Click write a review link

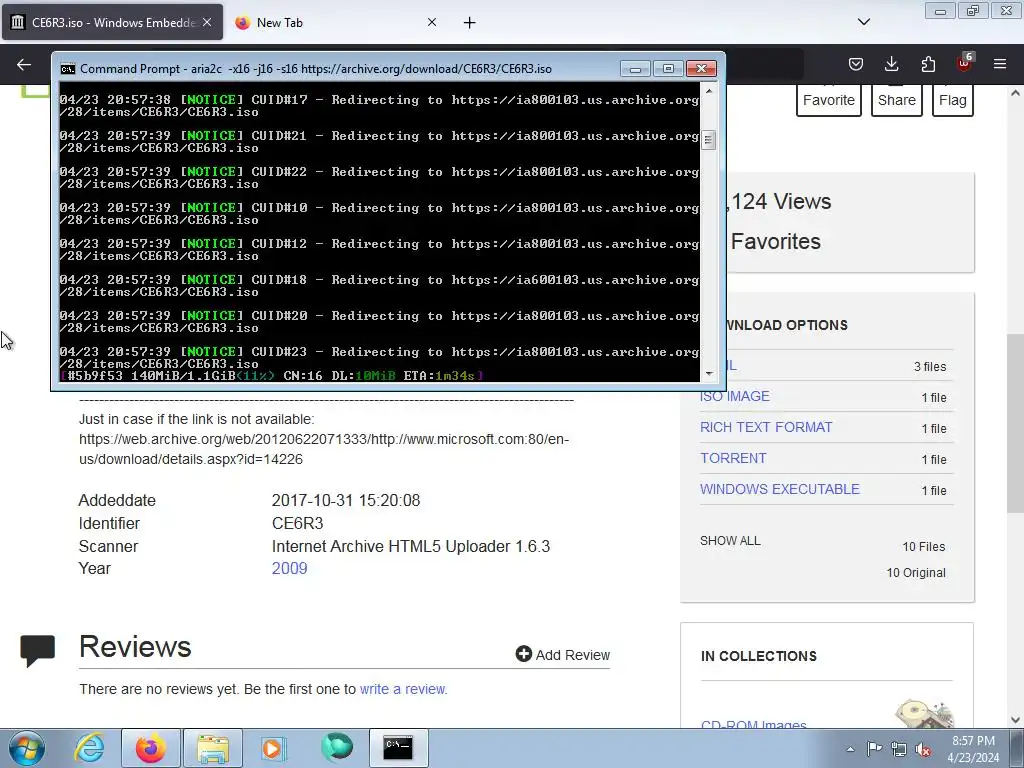click(x=402, y=689)
